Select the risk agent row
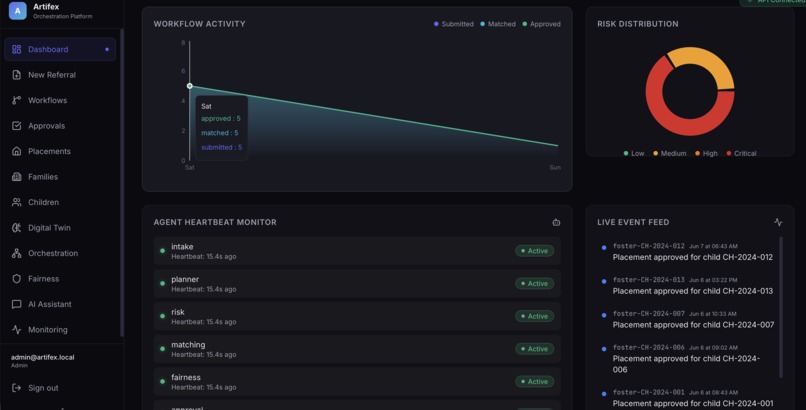Screen dimensions: 806x410 pyautogui.click(x=357, y=316)
